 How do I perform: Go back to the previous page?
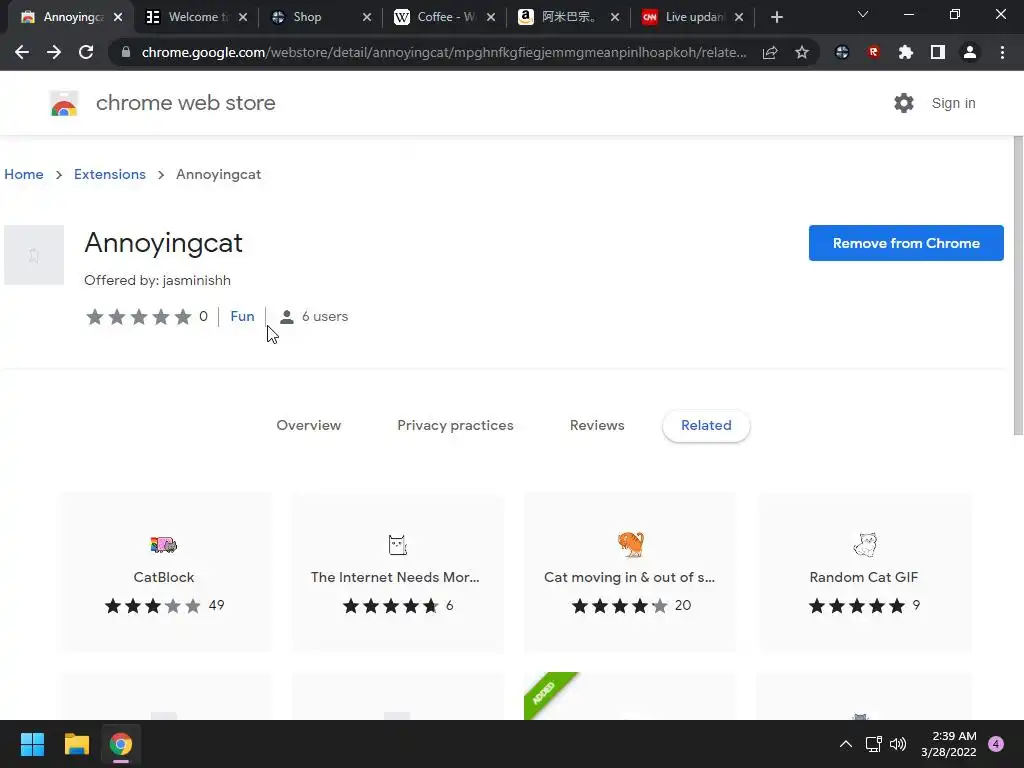(x=22, y=52)
